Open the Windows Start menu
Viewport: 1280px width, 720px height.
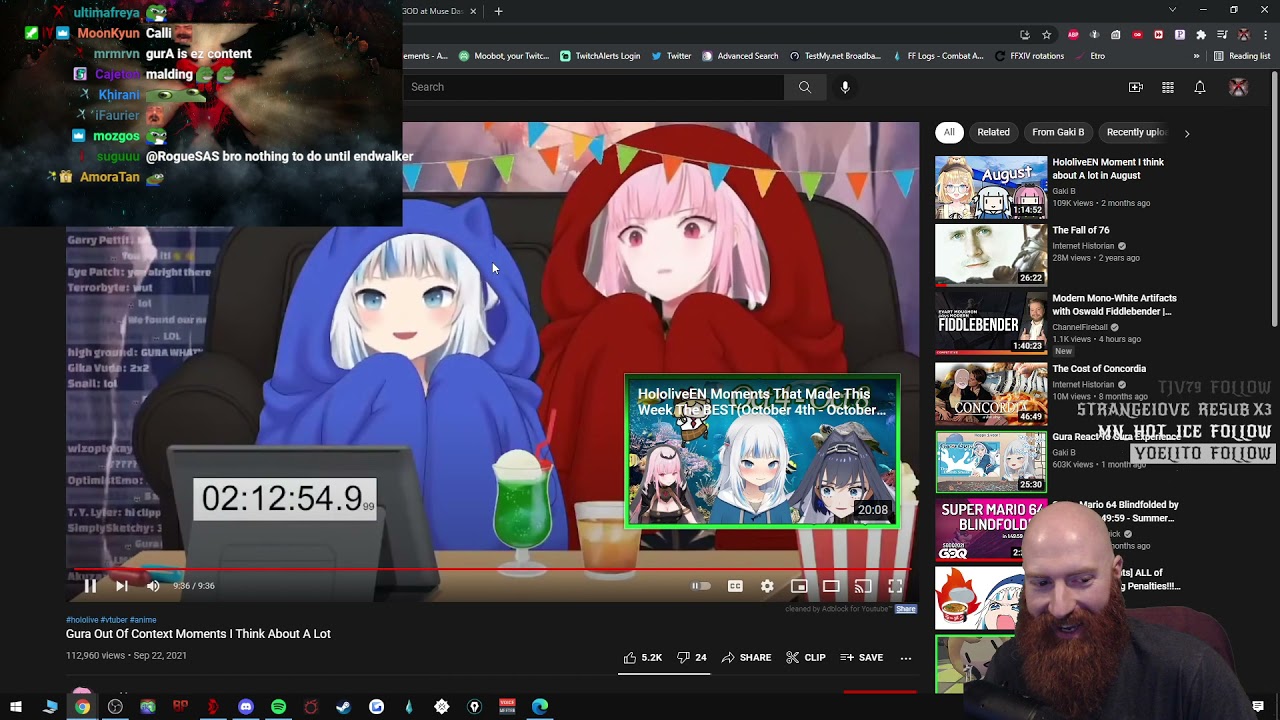(16, 707)
